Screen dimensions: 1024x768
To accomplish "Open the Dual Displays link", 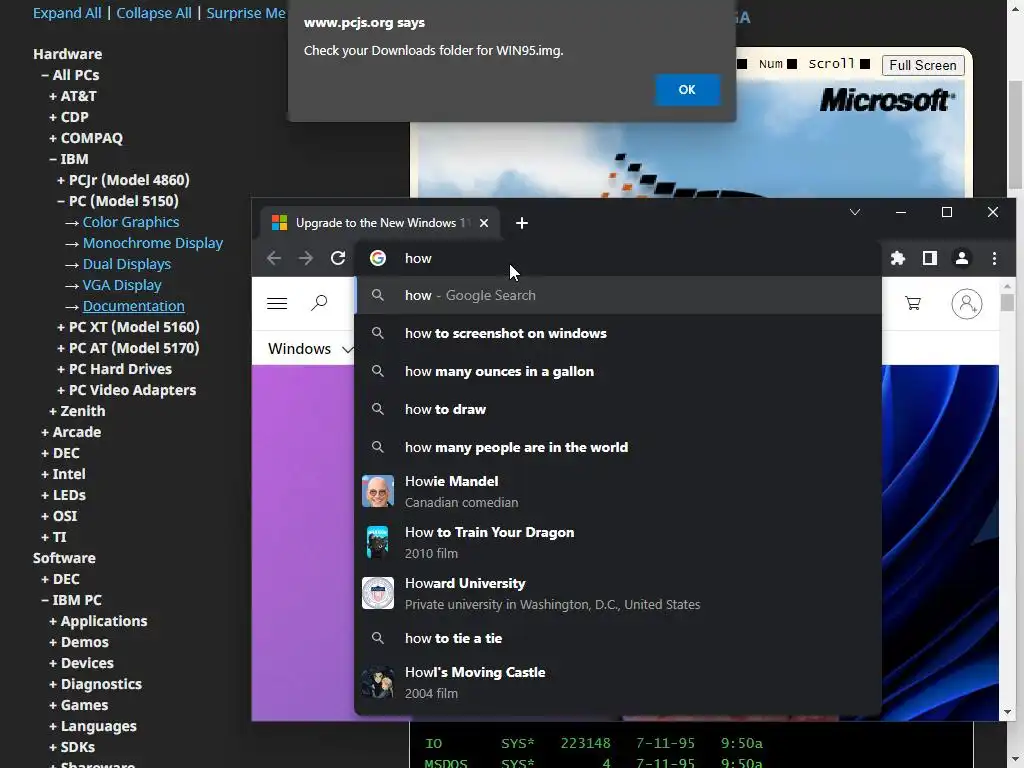I will (x=127, y=264).
